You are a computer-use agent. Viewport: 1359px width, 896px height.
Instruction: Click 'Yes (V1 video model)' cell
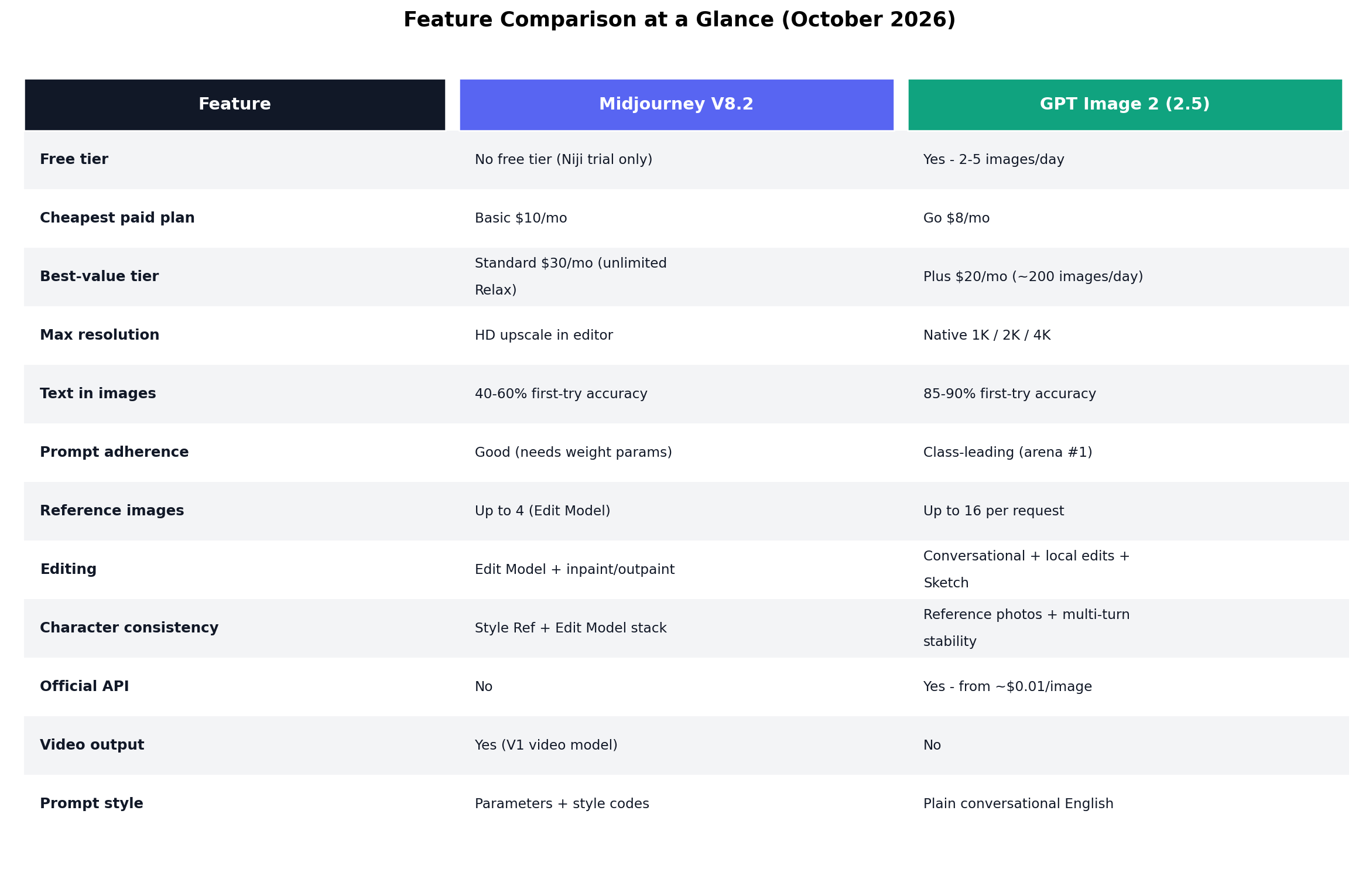546,745
